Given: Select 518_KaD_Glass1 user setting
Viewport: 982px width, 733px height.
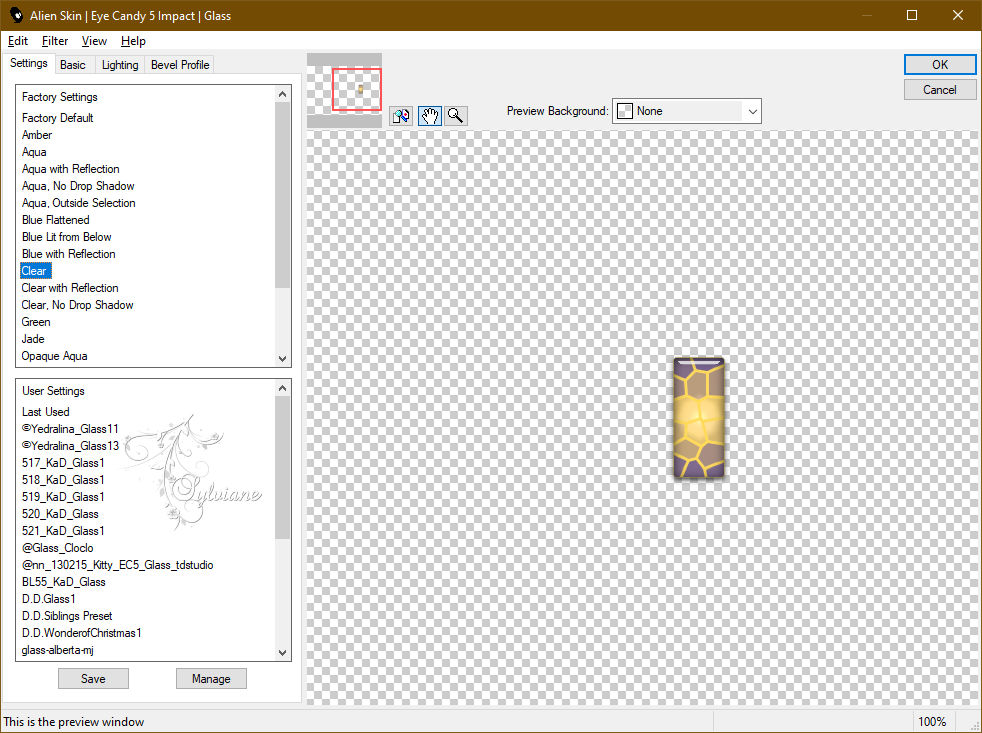Looking at the screenshot, I should tap(63, 479).
